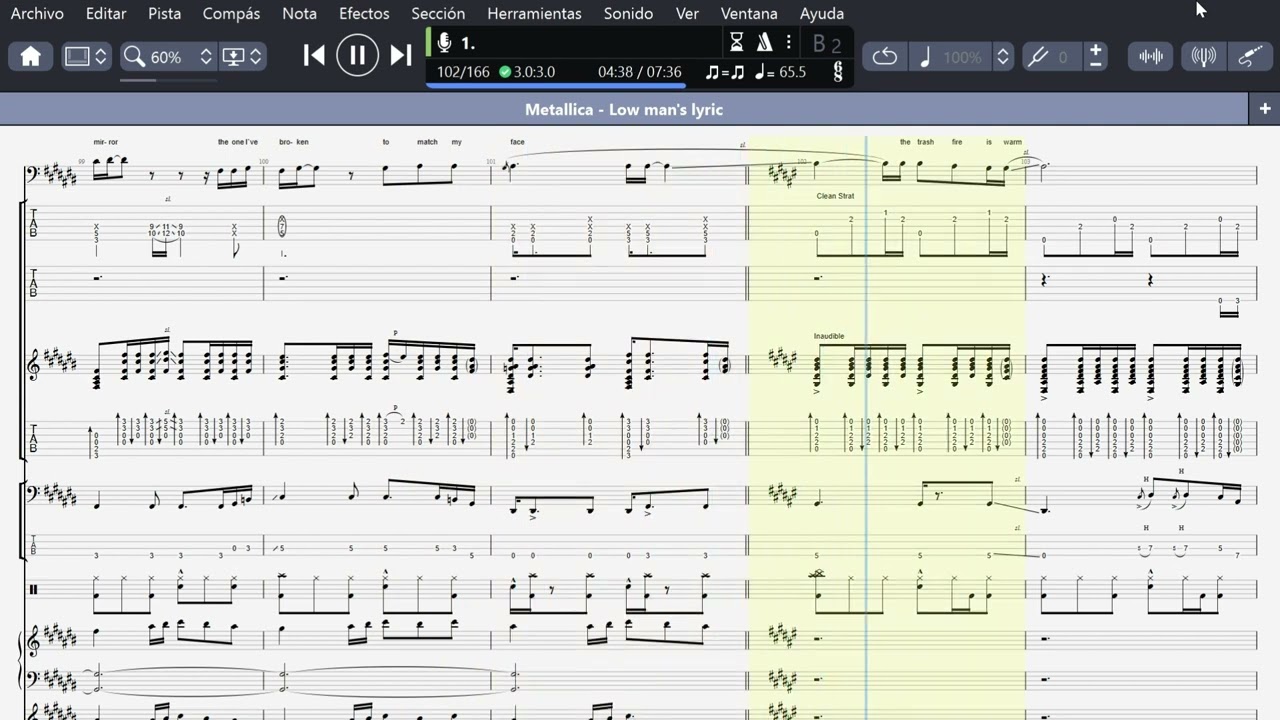Image resolution: width=1280 pixels, height=720 pixels.
Task: Click the lyric word 'face'
Action: click(x=517, y=142)
